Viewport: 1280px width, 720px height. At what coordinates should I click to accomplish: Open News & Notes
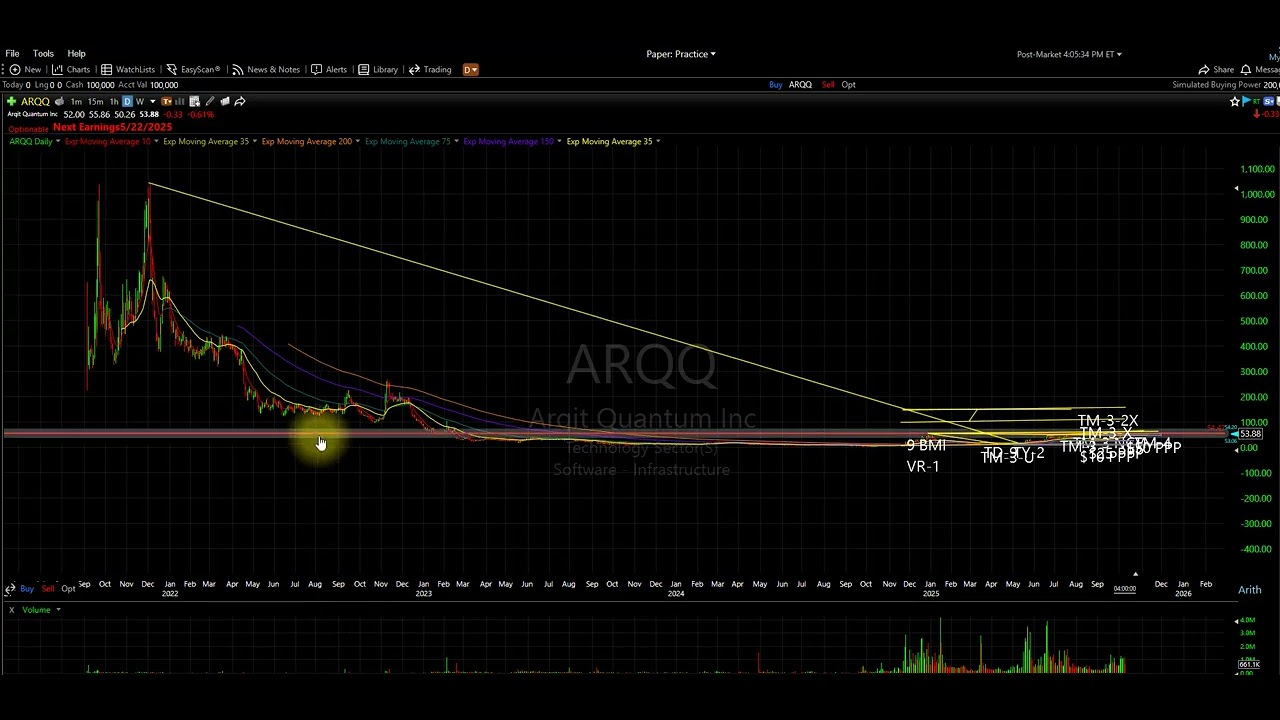pos(265,70)
